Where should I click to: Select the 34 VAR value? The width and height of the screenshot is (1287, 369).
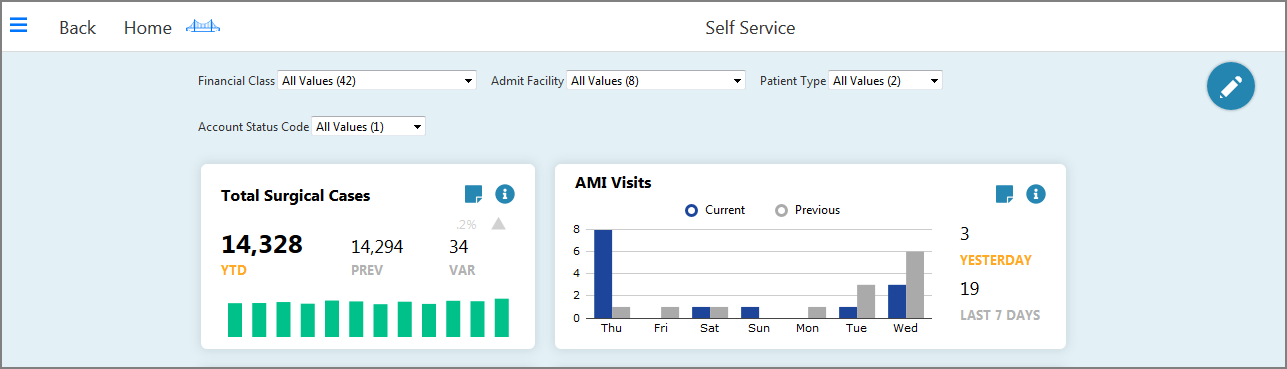[459, 246]
